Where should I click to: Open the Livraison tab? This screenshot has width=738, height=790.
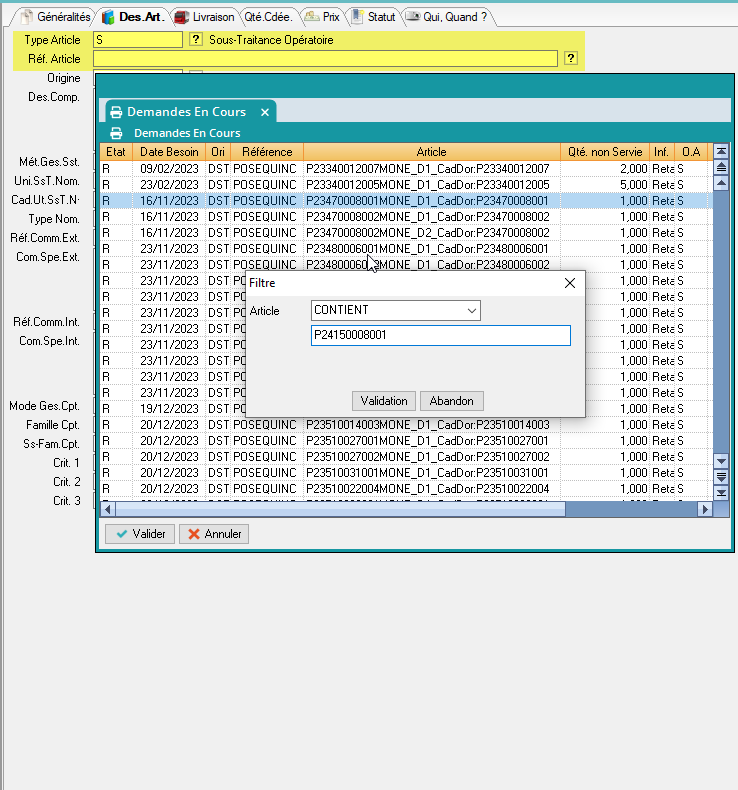coord(204,17)
